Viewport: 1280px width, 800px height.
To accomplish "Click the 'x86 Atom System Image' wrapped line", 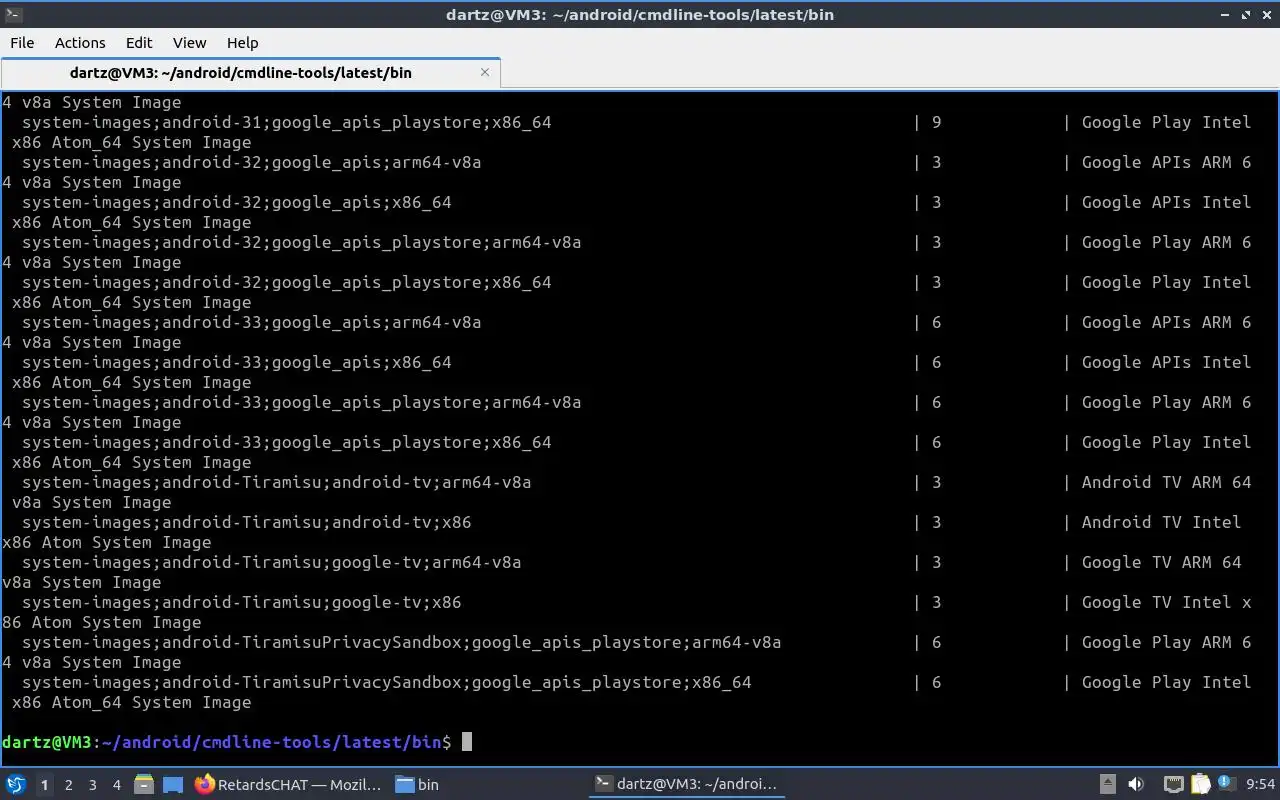I will click(106, 542).
